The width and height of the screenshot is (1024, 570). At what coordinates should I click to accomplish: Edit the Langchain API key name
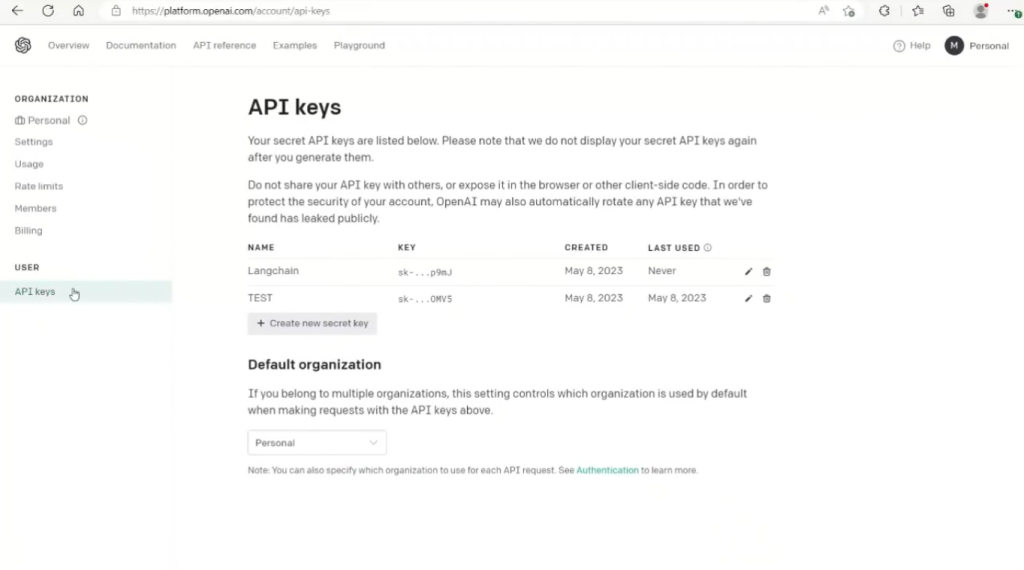click(x=748, y=271)
